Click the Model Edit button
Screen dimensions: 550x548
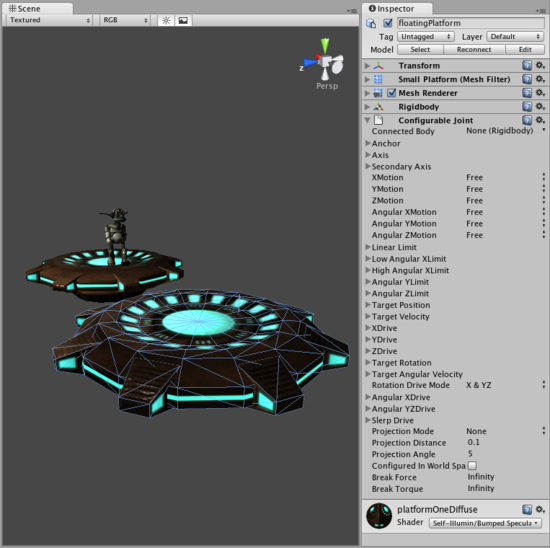tap(525, 49)
